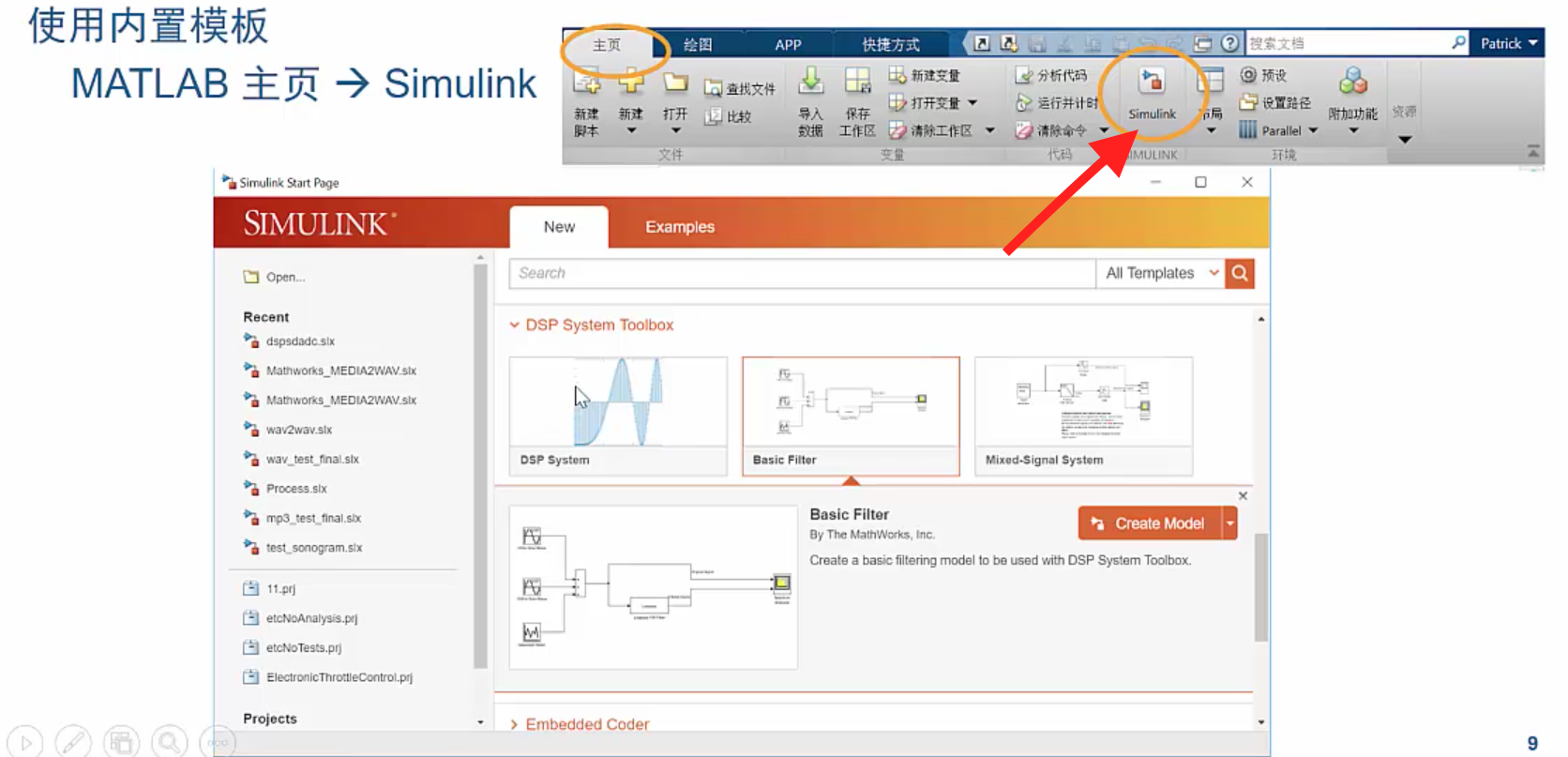This screenshot has height=757, width=1568.
Task: Click the Add-Ons (附加功能) icon
Action: pyautogui.click(x=1352, y=82)
